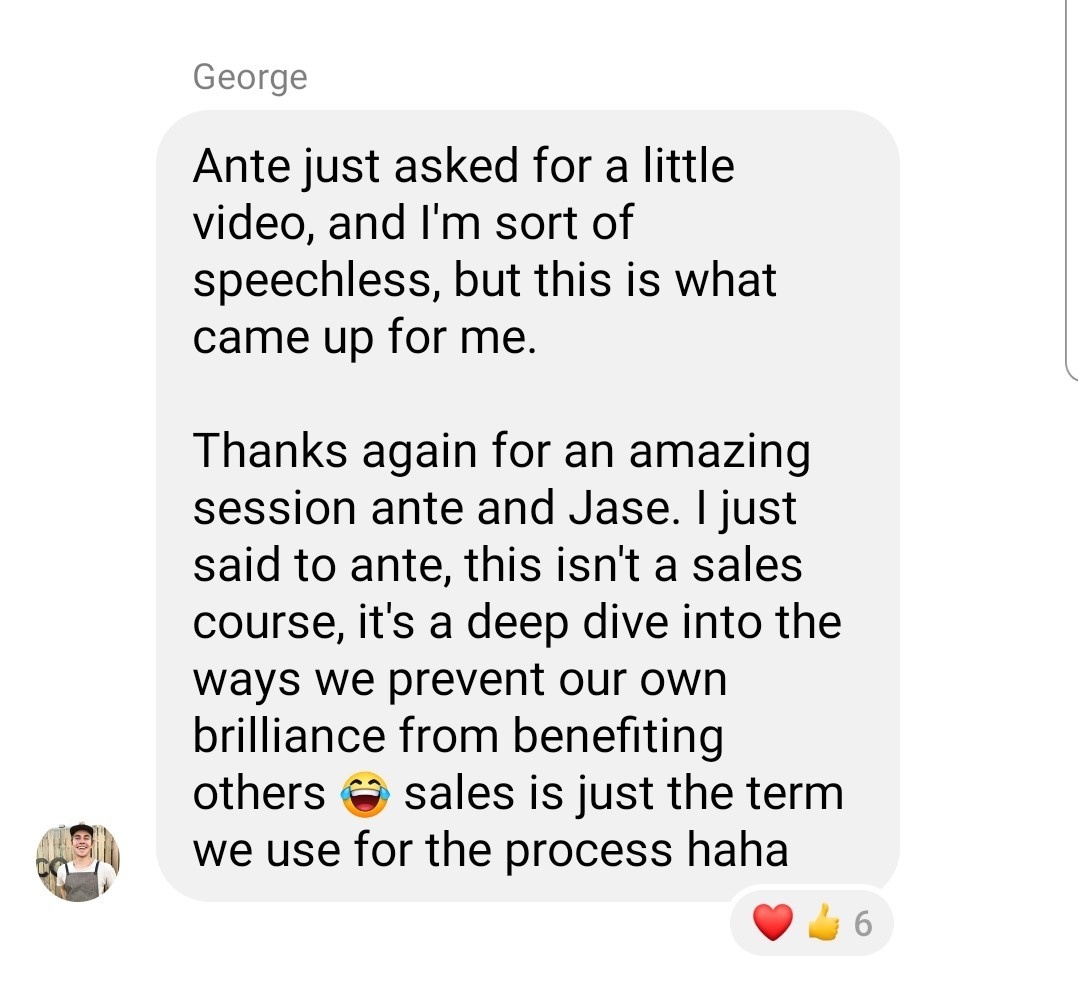
Task: Click the line 'Thanks again for an amazing'
Action: [501, 452]
